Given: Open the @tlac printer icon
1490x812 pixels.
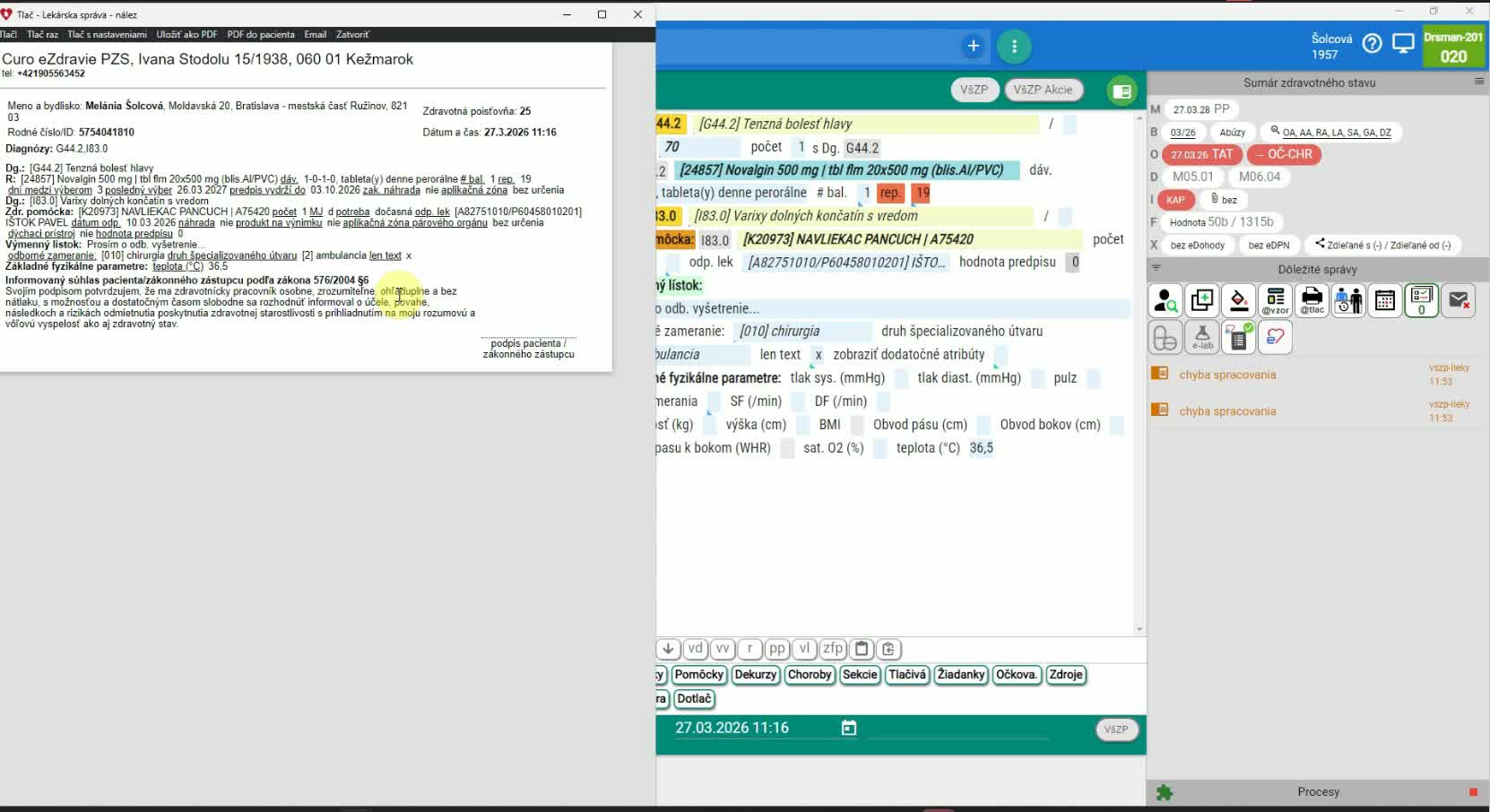Looking at the screenshot, I should pos(1312,301).
